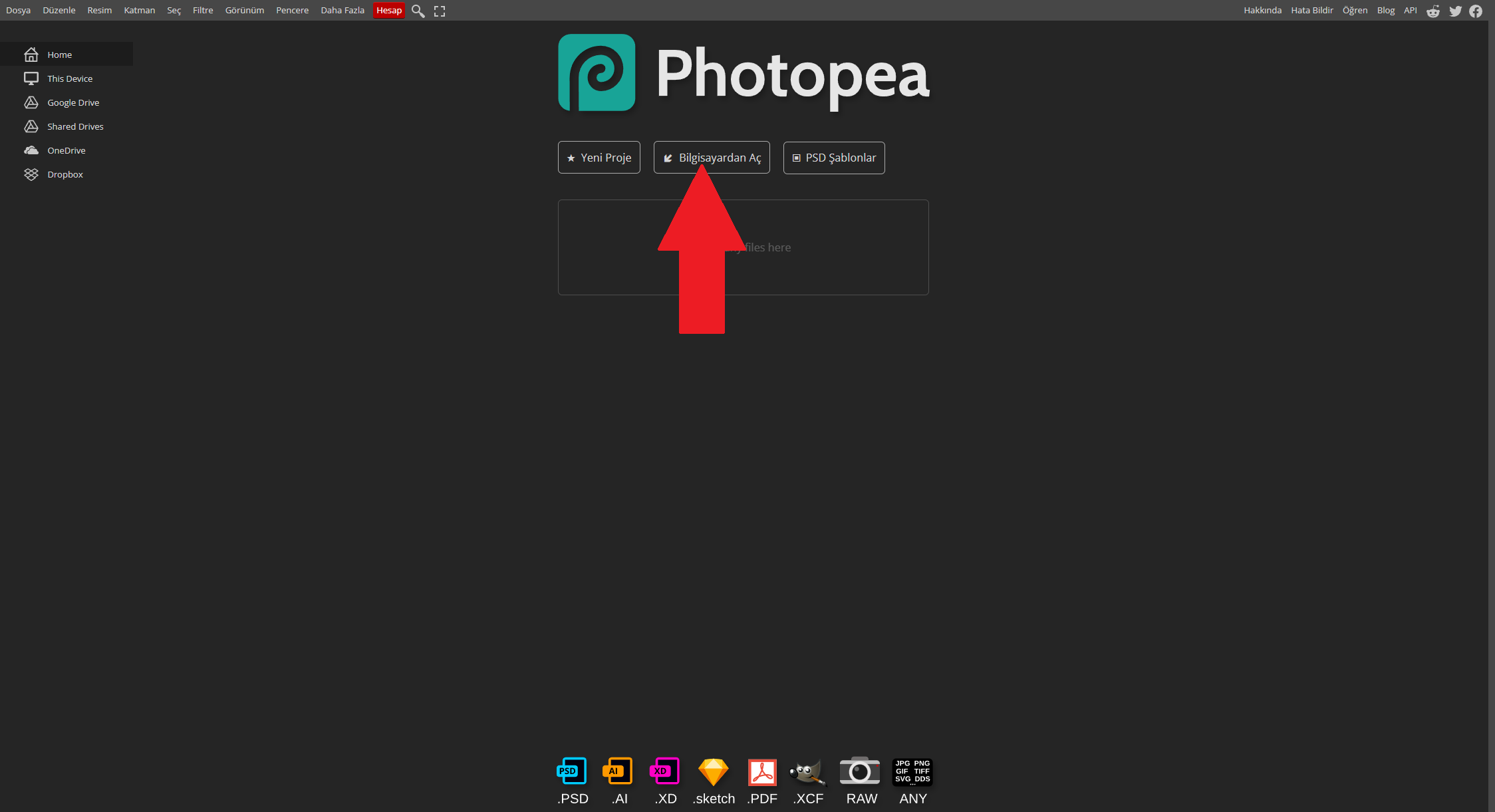Click Bilgisayardan Aç button
The height and width of the screenshot is (812, 1495).
point(712,158)
